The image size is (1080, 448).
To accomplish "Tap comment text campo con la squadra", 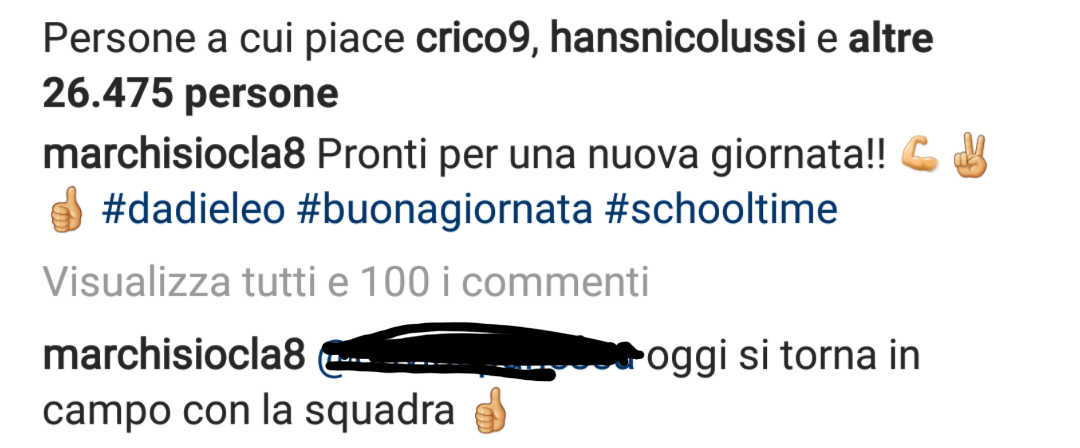I will click(x=249, y=413).
